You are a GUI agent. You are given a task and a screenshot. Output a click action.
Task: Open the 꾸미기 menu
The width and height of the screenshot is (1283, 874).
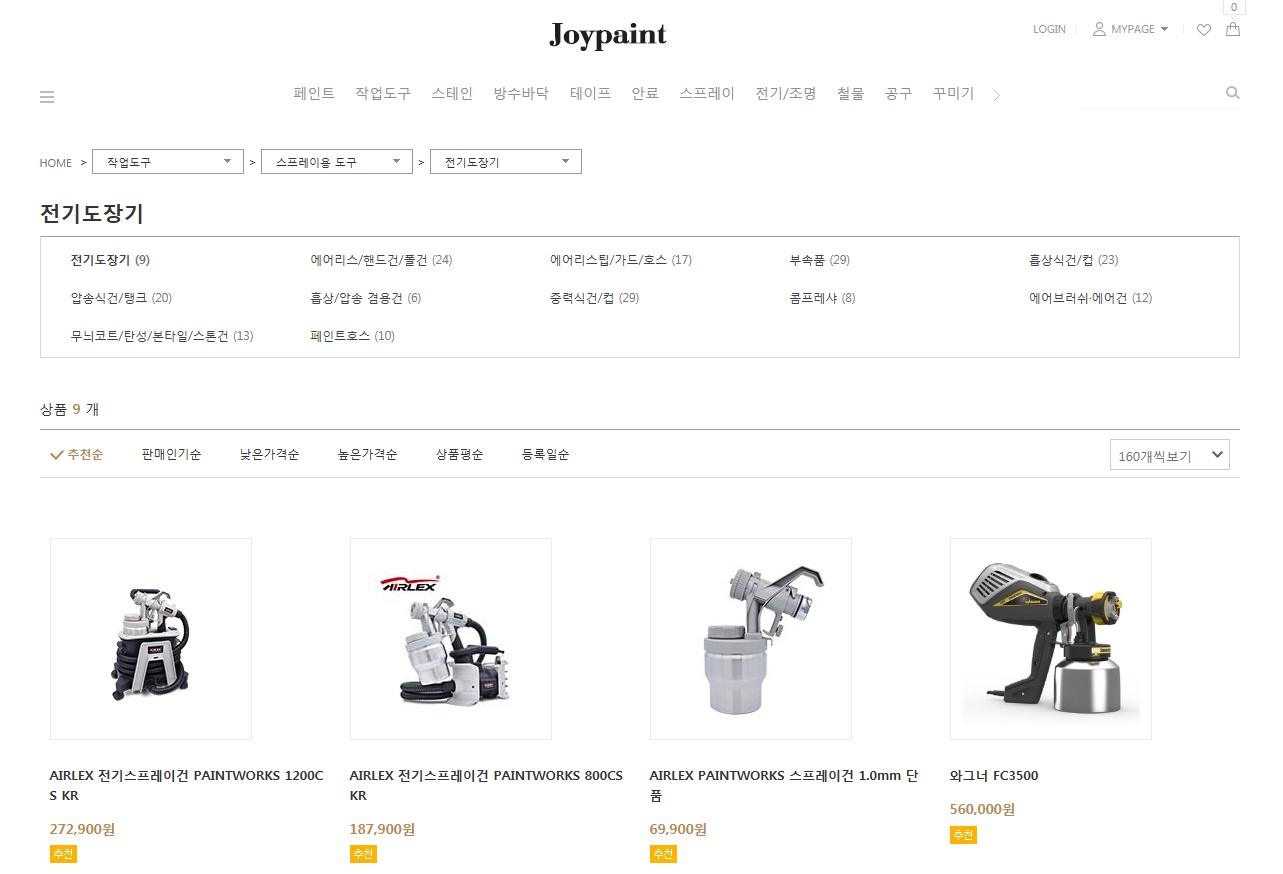coord(953,93)
